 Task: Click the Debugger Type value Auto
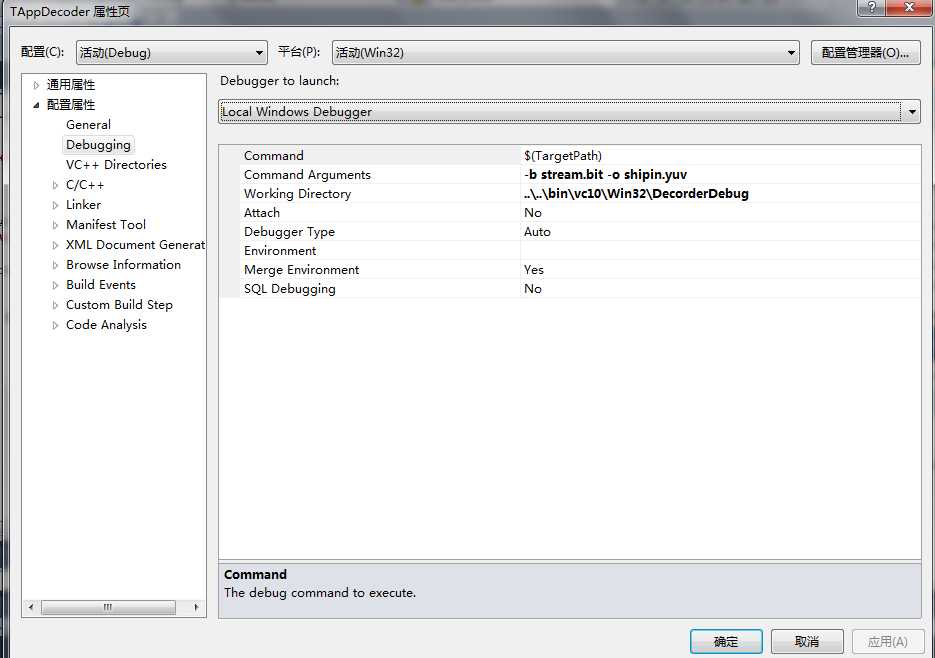click(x=537, y=232)
